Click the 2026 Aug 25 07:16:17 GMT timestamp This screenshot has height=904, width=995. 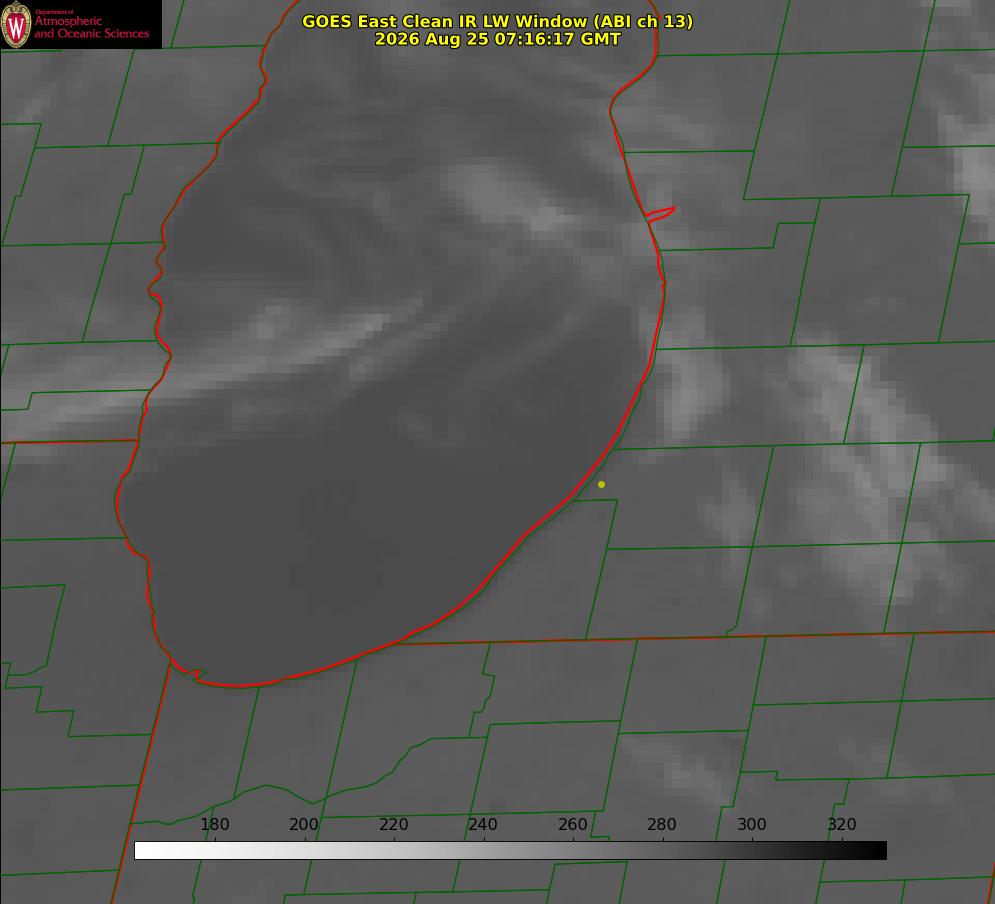(498, 39)
